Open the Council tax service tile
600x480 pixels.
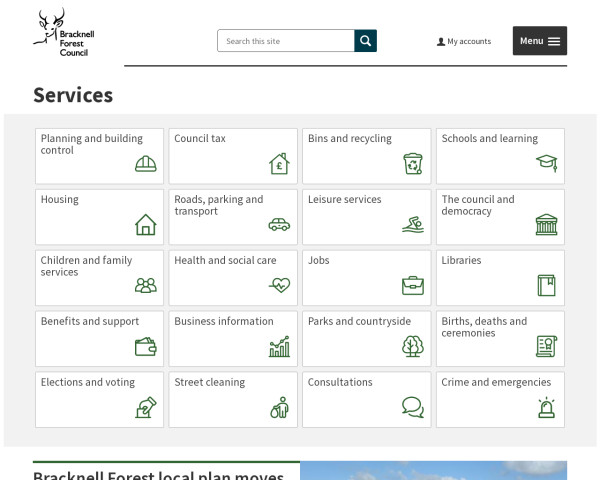(x=232, y=156)
